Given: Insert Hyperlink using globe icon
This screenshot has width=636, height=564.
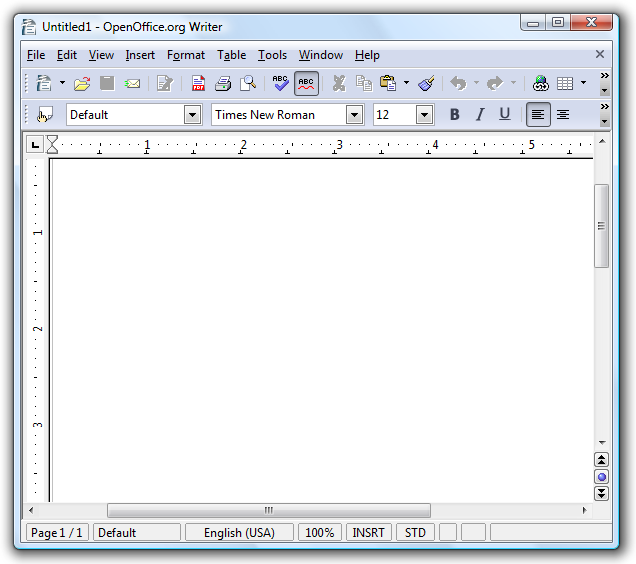Looking at the screenshot, I should click(x=541, y=83).
